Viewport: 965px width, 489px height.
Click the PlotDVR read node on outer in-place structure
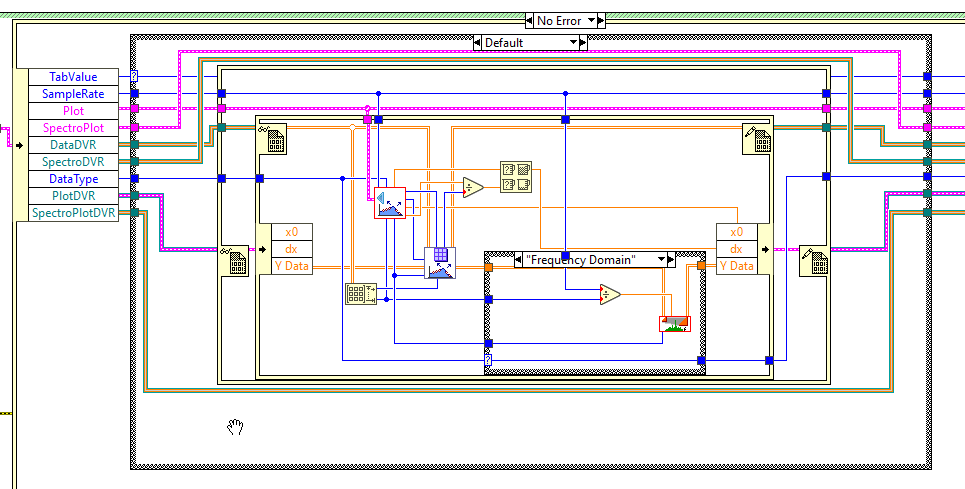tap(235, 259)
